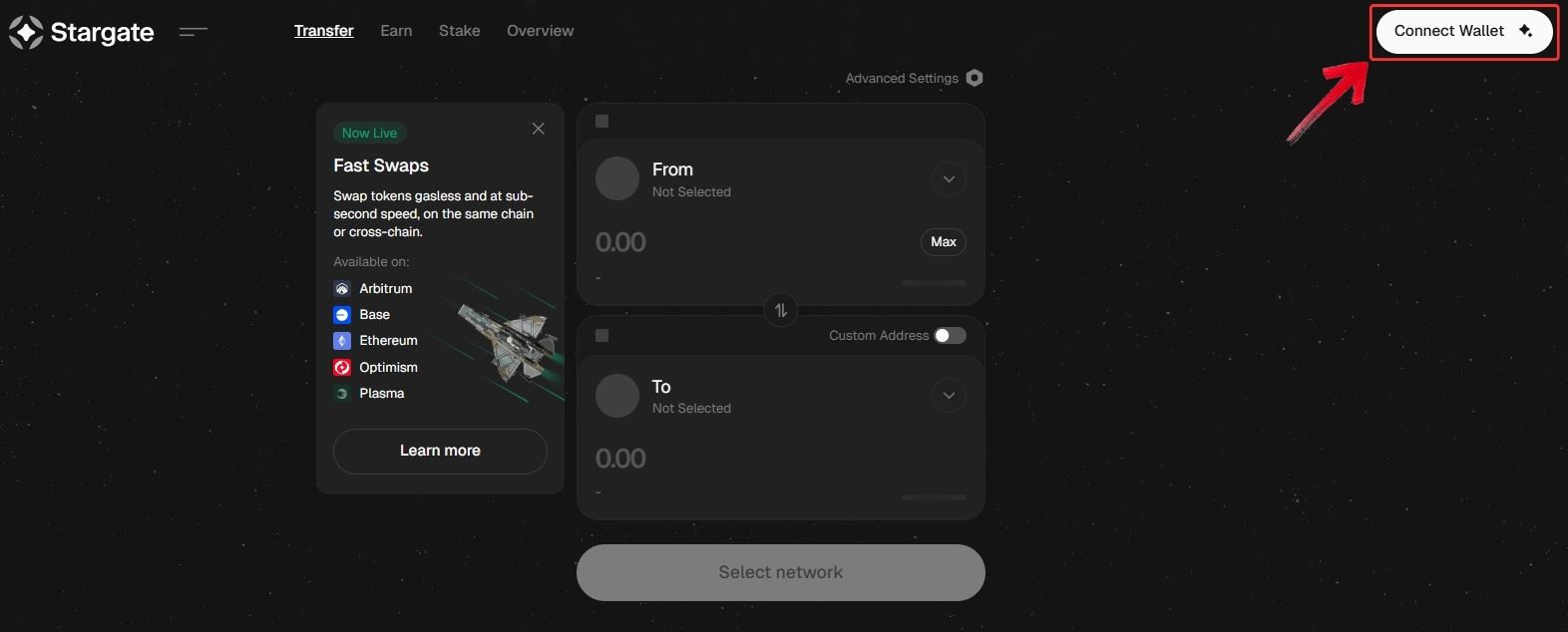
Task: Expand the To token dropdown chevron
Action: [949, 396]
